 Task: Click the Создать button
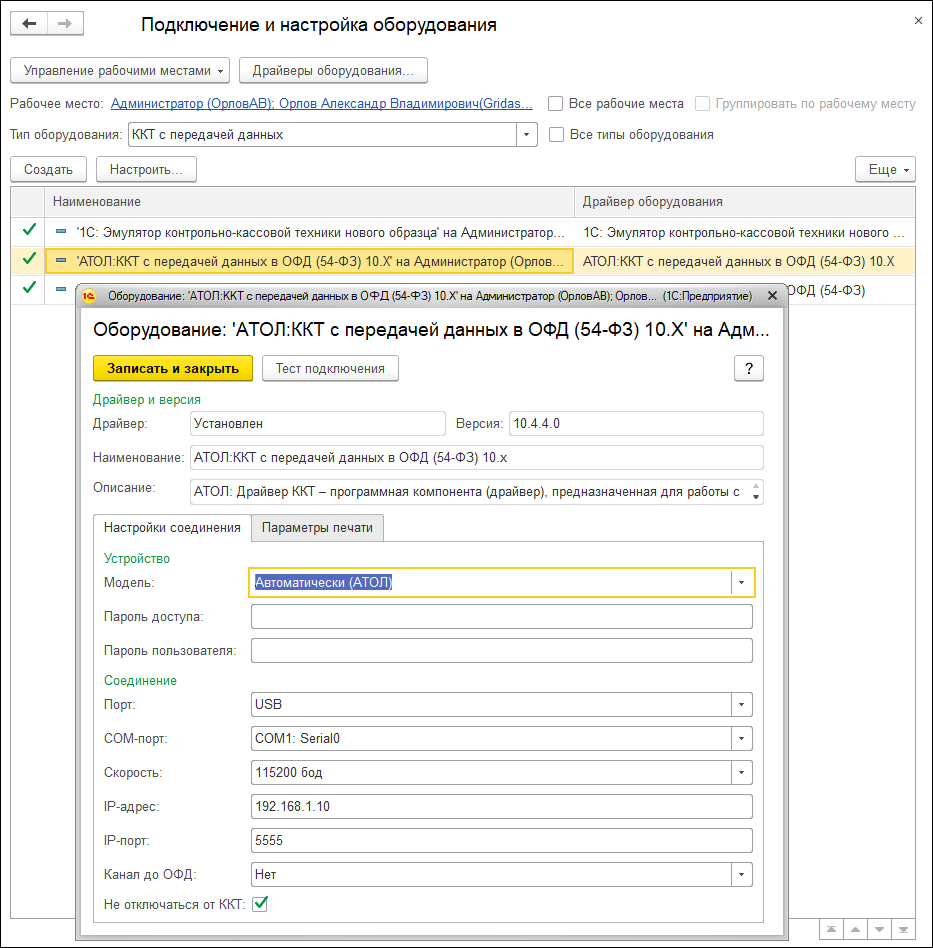[48, 169]
